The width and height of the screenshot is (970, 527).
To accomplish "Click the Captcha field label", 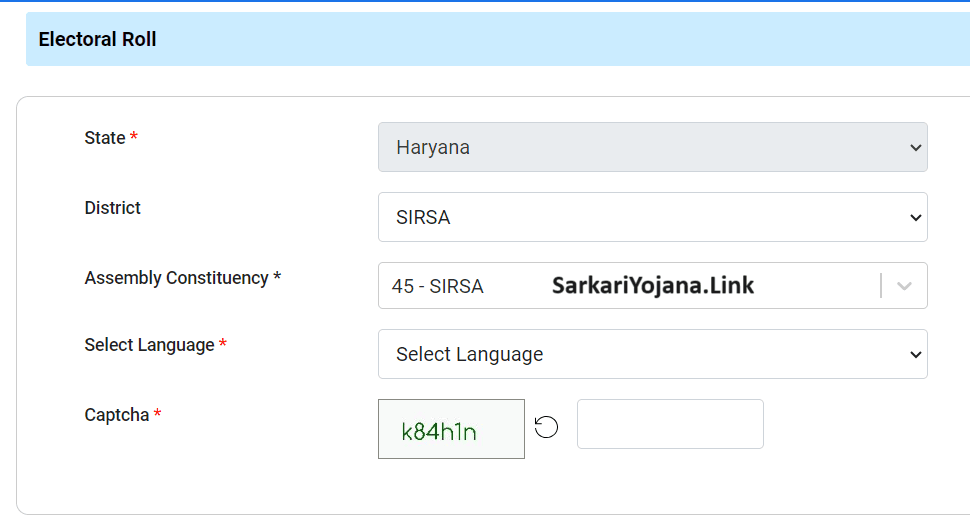I will coord(117,415).
